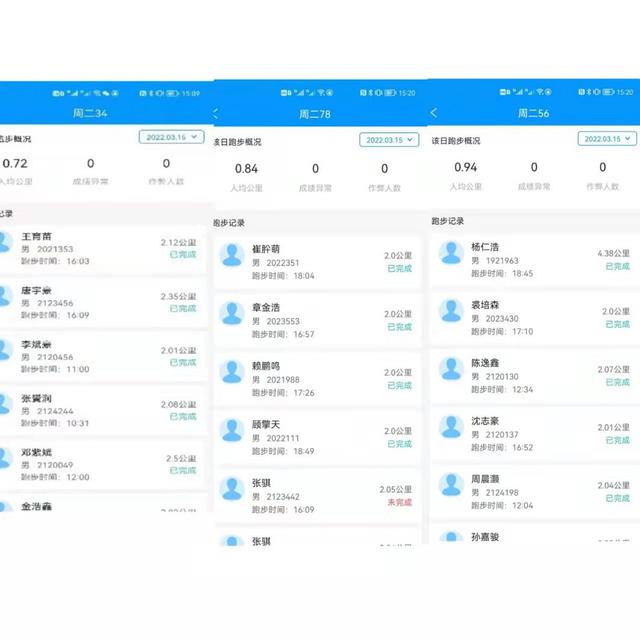Tap the back arrow beside 周二56
The image size is (640, 640).
tap(433, 113)
